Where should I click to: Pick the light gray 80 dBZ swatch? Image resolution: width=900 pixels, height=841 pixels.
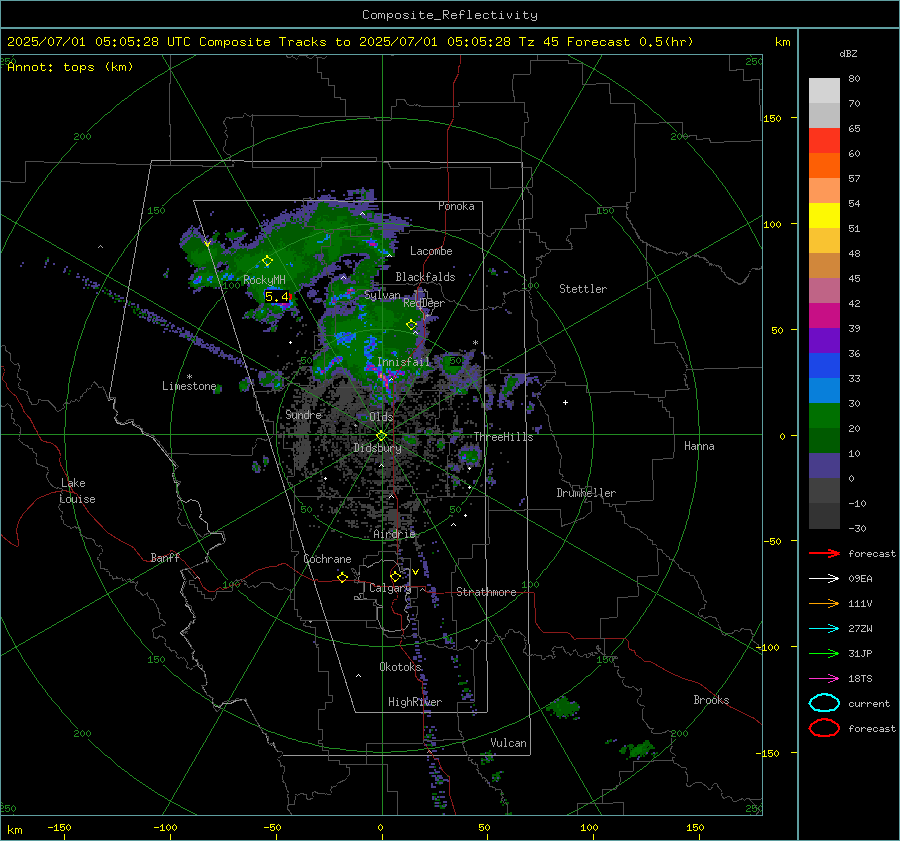click(824, 90)
